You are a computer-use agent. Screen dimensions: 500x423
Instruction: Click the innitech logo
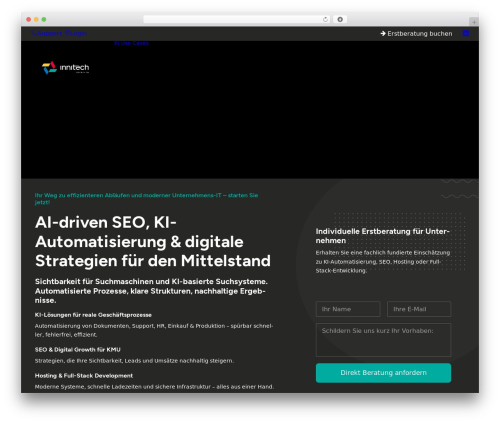66,68
